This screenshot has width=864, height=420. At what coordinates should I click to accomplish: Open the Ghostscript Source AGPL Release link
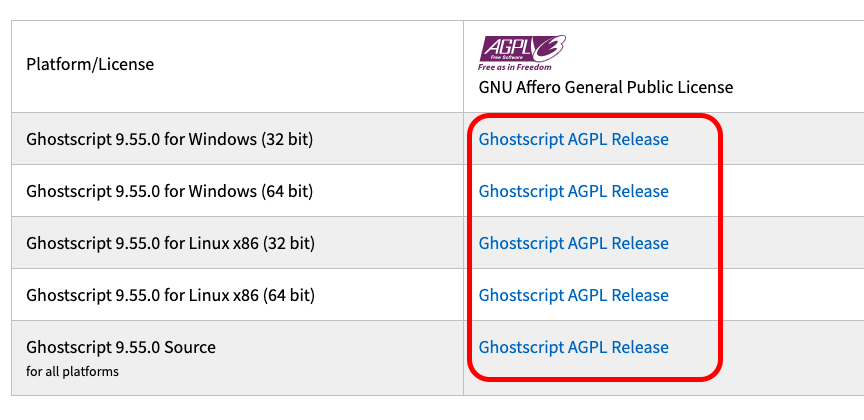574,347
